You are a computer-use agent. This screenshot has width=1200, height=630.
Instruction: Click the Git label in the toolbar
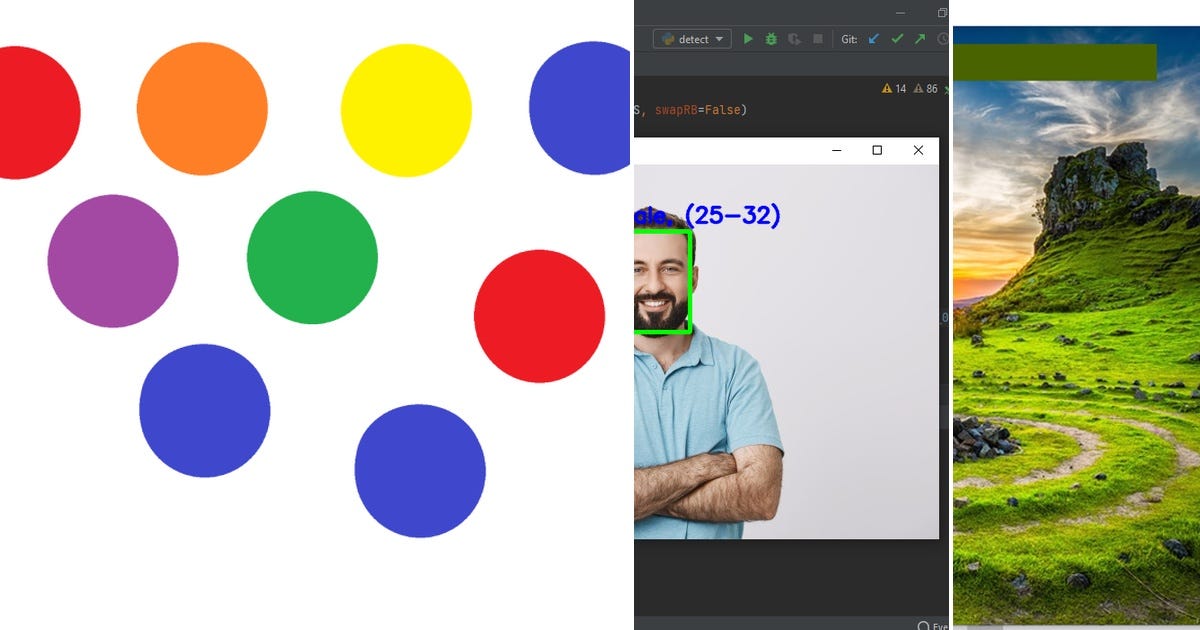tap(849, 39)
